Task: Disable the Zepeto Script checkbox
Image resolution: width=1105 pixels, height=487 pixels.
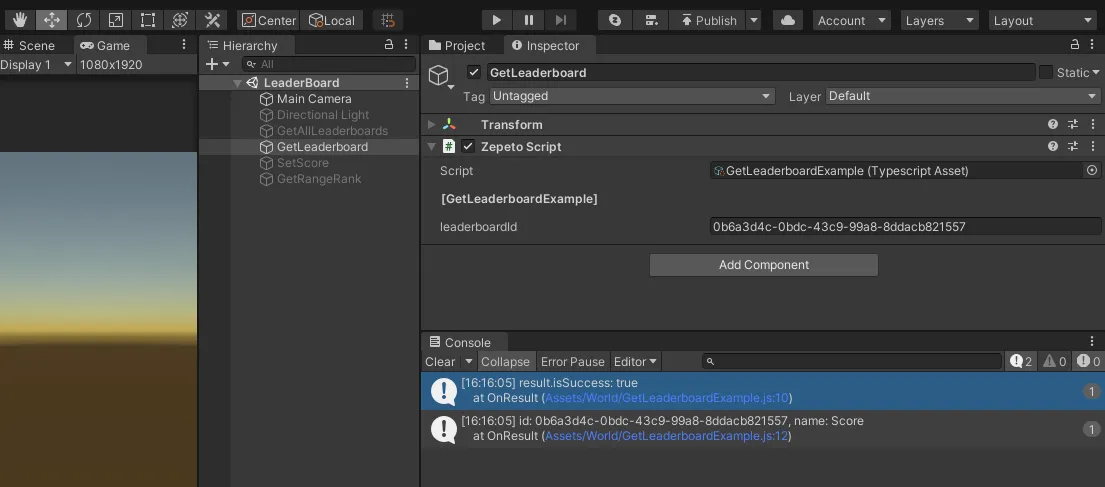Action: pos(468,147)
